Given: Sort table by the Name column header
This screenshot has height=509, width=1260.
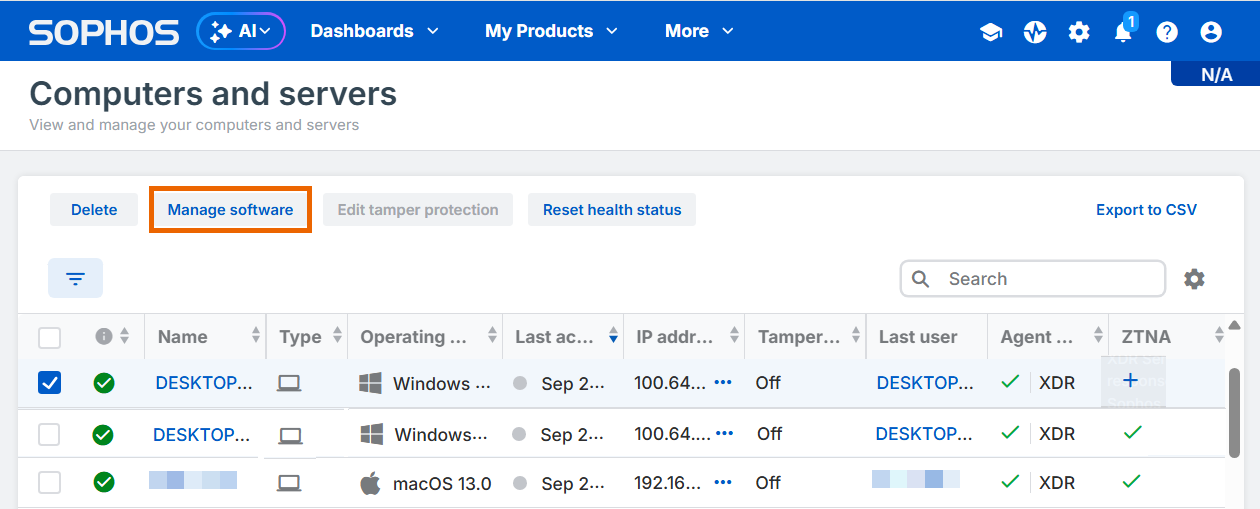Looking at the screenshot, I should pos(183,337).
